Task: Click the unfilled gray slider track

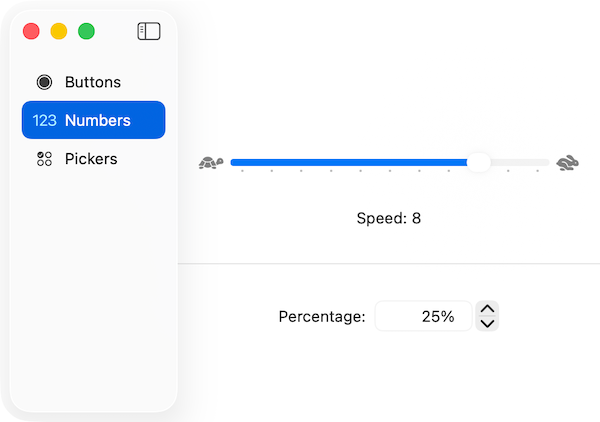Action: click(520, 162)
